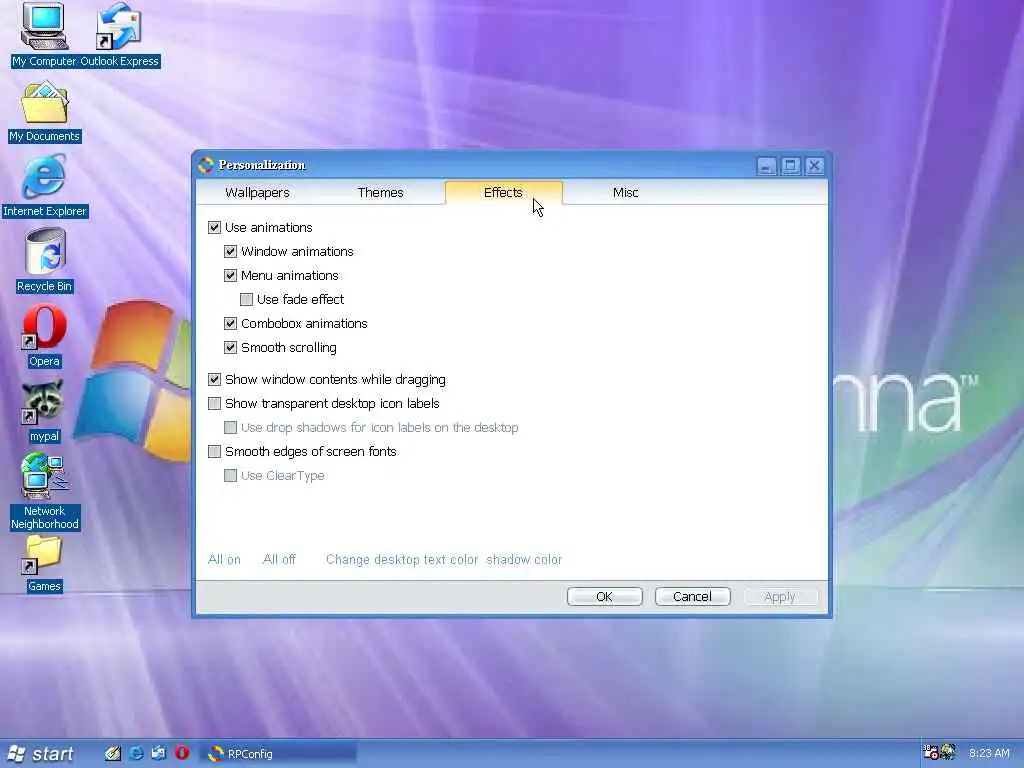
Task: Minimize the Personalization window
Action: click(767, 166)
